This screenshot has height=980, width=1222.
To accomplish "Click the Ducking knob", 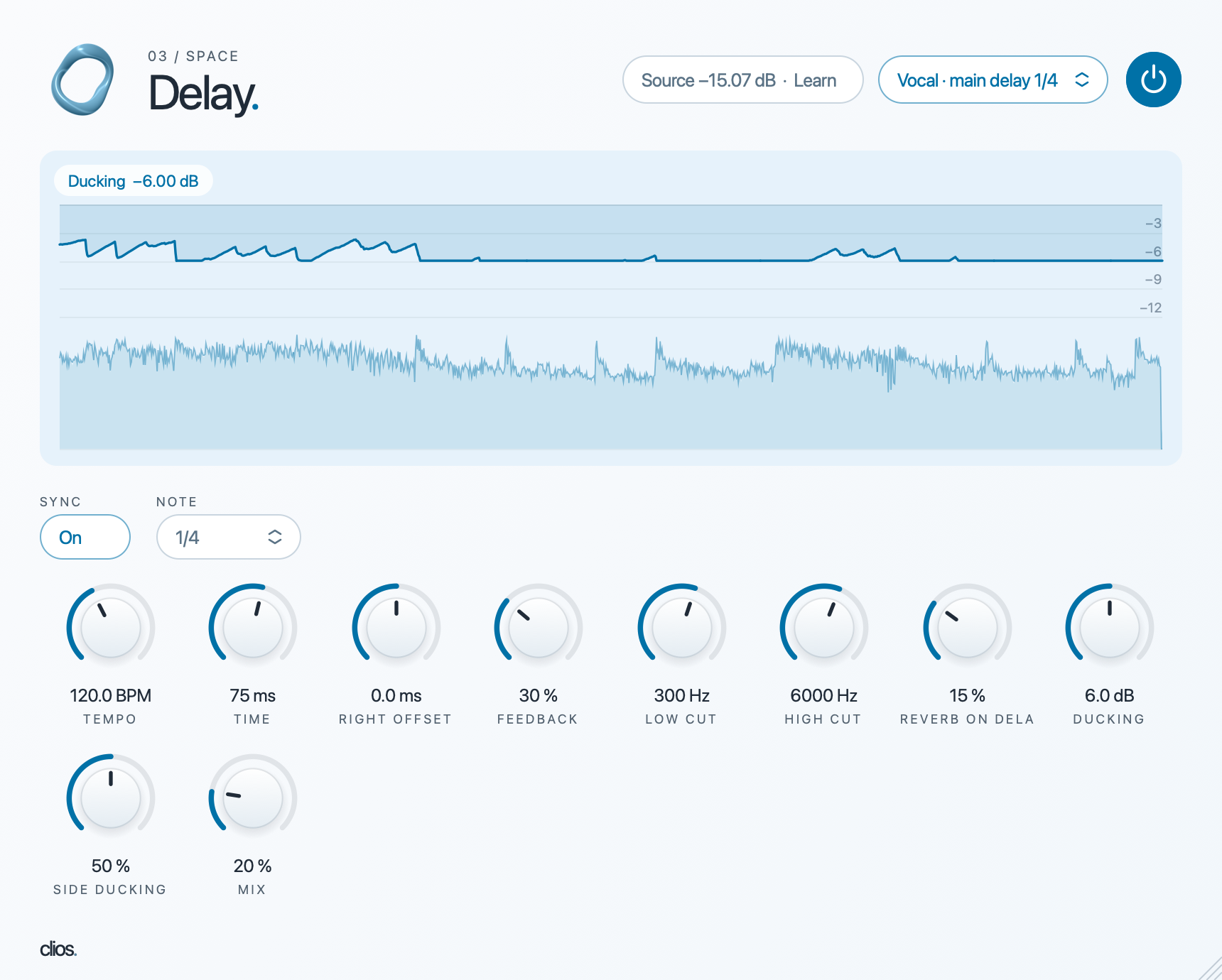I will point(1110,628).
